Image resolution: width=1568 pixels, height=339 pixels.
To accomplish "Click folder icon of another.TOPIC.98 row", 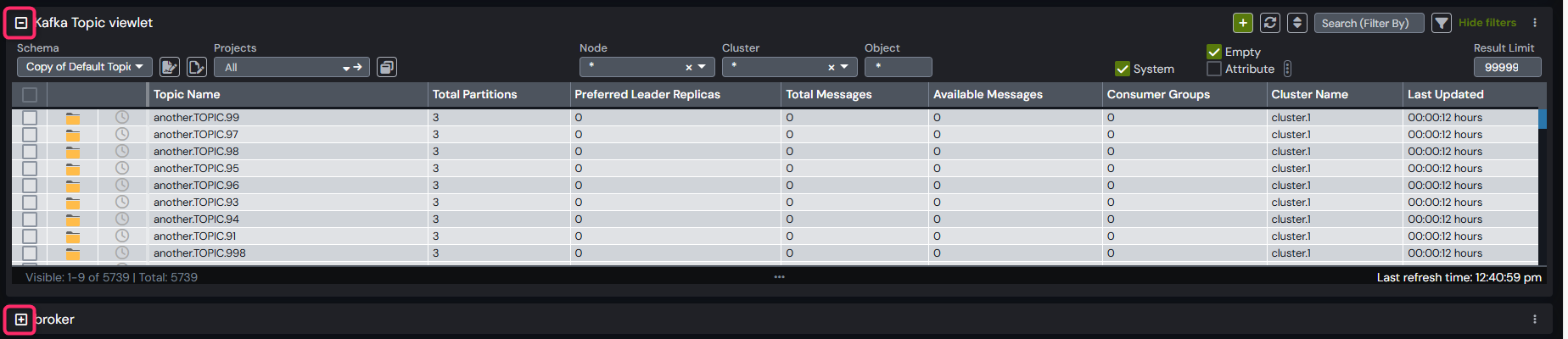I will (73, 153).
